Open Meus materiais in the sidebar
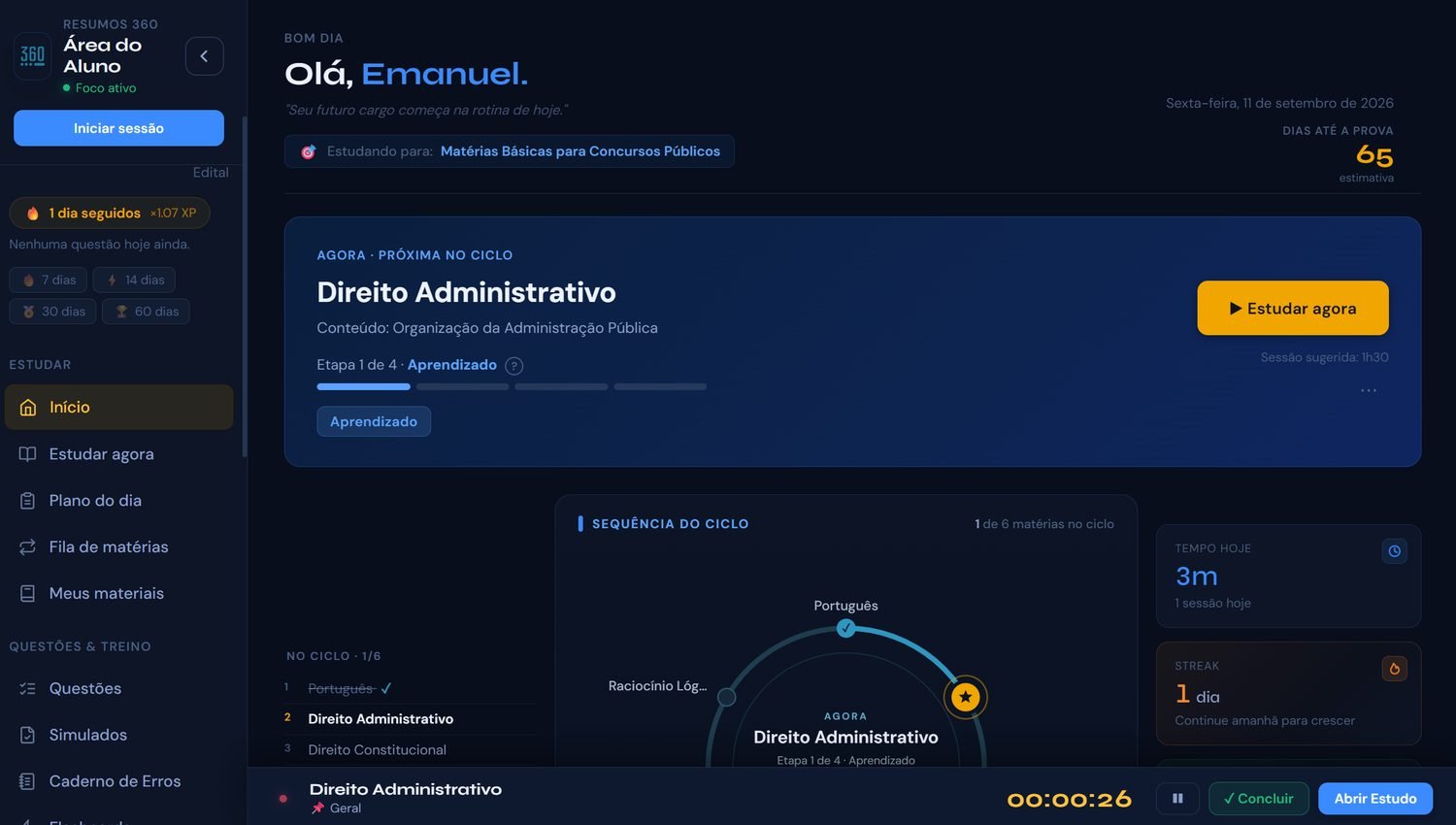Screen dimensions: 1456x825 coord(118,593)
